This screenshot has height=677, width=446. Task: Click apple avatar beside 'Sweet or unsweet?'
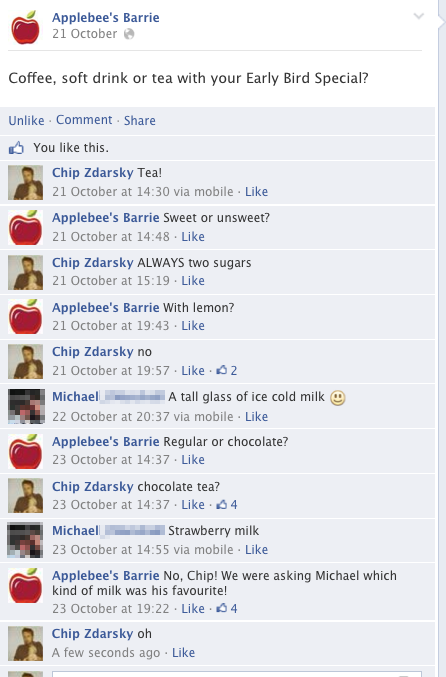click(25, 228)
